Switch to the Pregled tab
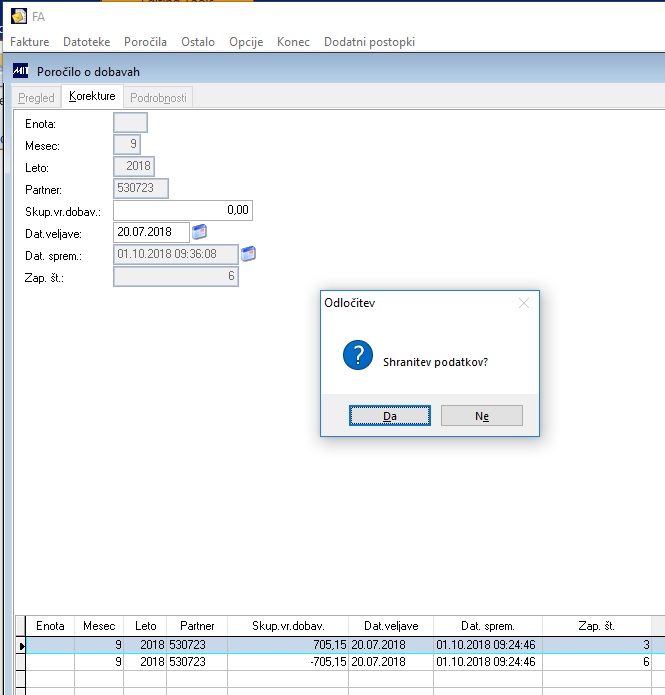This screenshot has height=695, width=665. pyautogui.click(x=36, y=98)
